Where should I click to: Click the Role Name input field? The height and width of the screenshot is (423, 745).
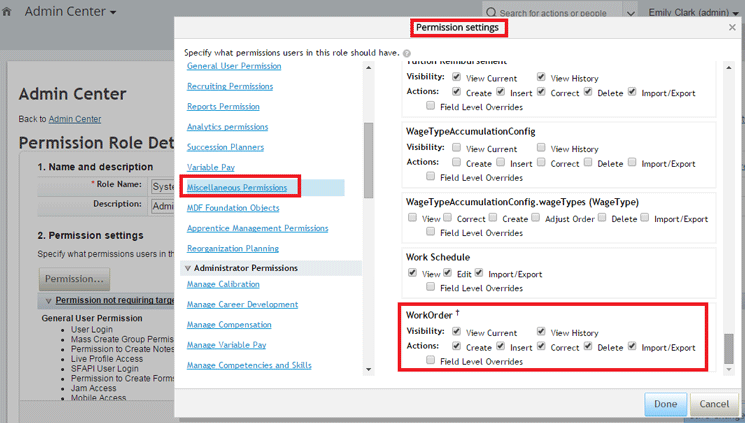tap(162, 186)
